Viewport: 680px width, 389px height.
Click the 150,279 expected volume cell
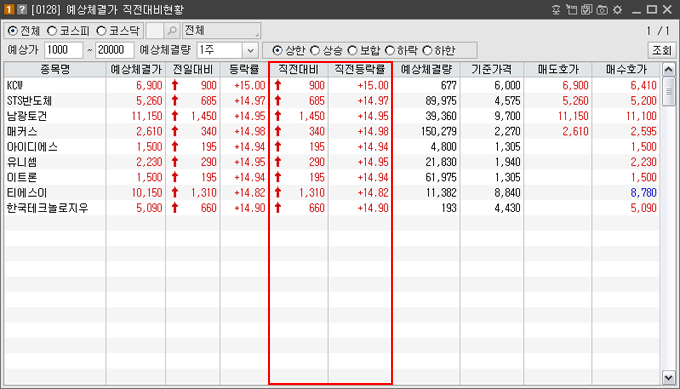[438, 131]
